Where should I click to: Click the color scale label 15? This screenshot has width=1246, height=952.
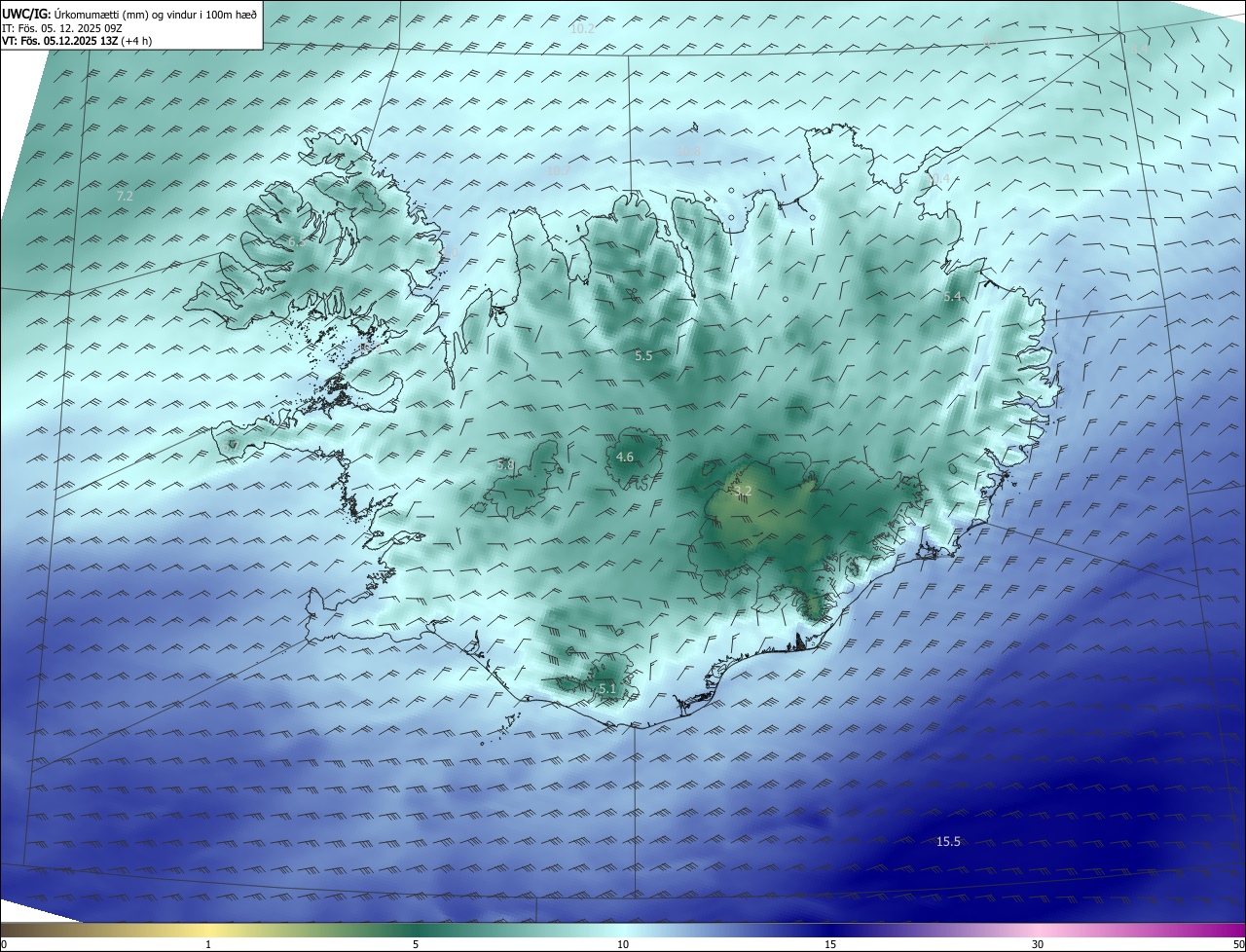(830, 944)
